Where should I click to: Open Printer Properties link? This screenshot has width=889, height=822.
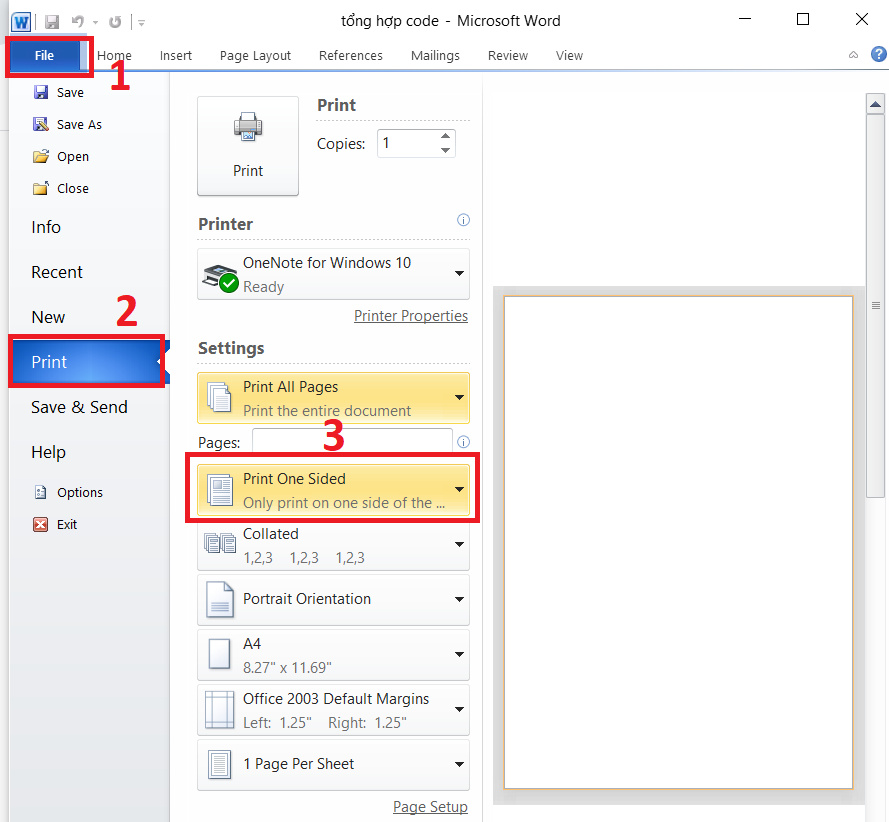[411, 315]
